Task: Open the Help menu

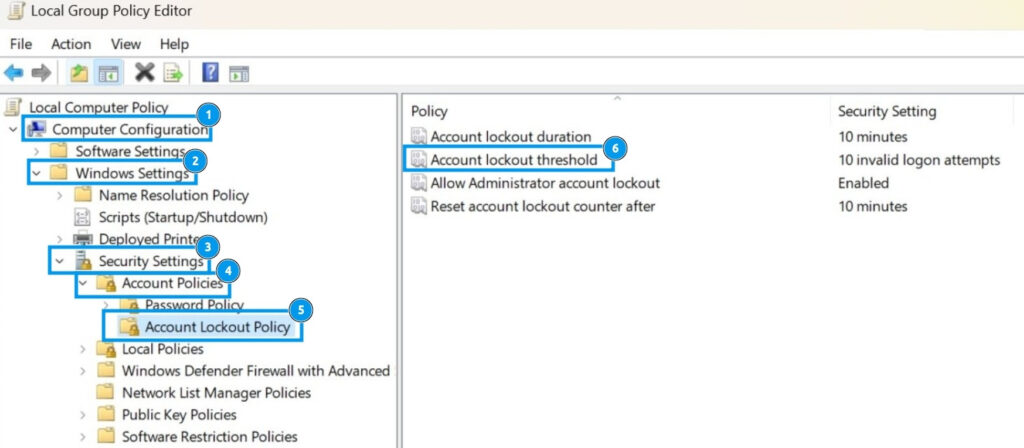Action: point(174,44)
